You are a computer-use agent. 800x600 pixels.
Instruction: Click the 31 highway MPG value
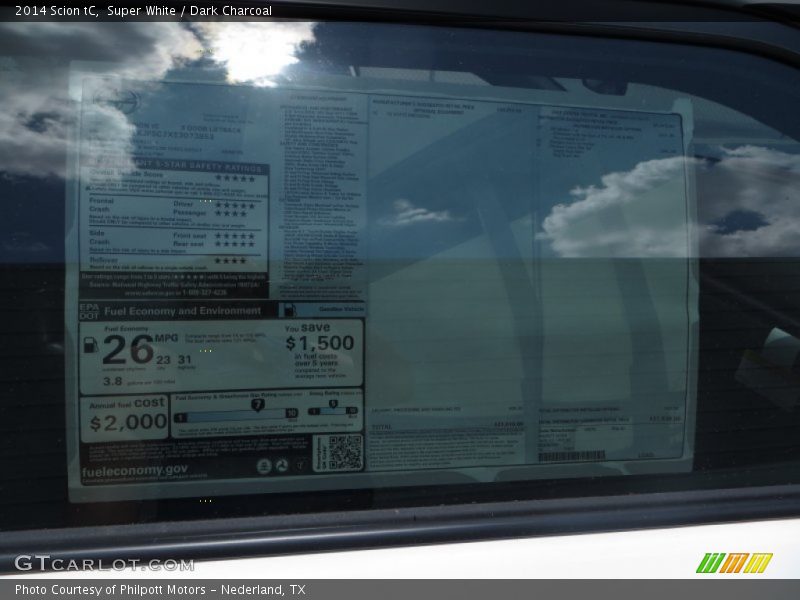point(185,360)
